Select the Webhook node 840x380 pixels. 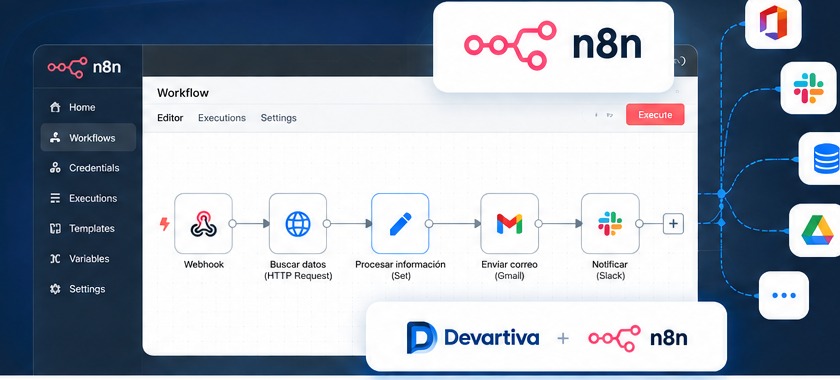(x=204, y=223)
